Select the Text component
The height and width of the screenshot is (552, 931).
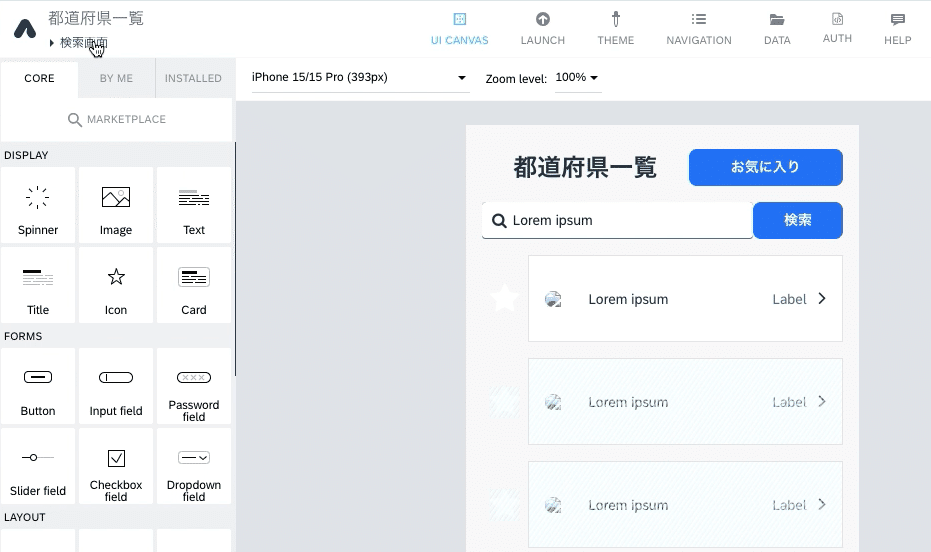click(194, 205)
